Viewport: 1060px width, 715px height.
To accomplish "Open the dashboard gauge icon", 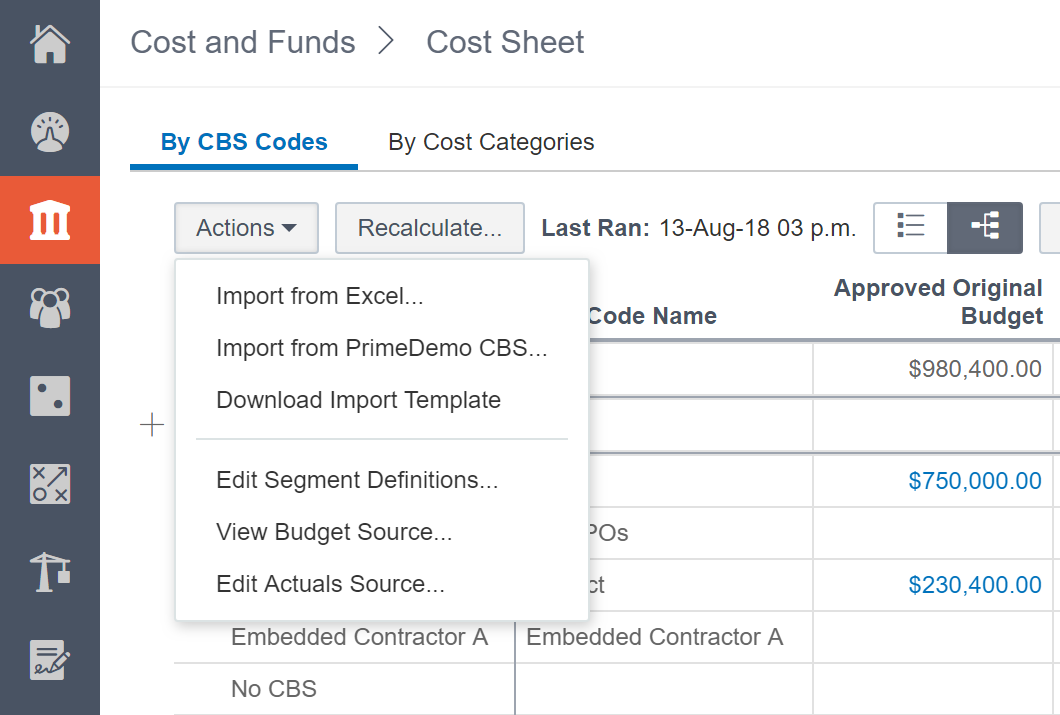I will click(50, 132).
